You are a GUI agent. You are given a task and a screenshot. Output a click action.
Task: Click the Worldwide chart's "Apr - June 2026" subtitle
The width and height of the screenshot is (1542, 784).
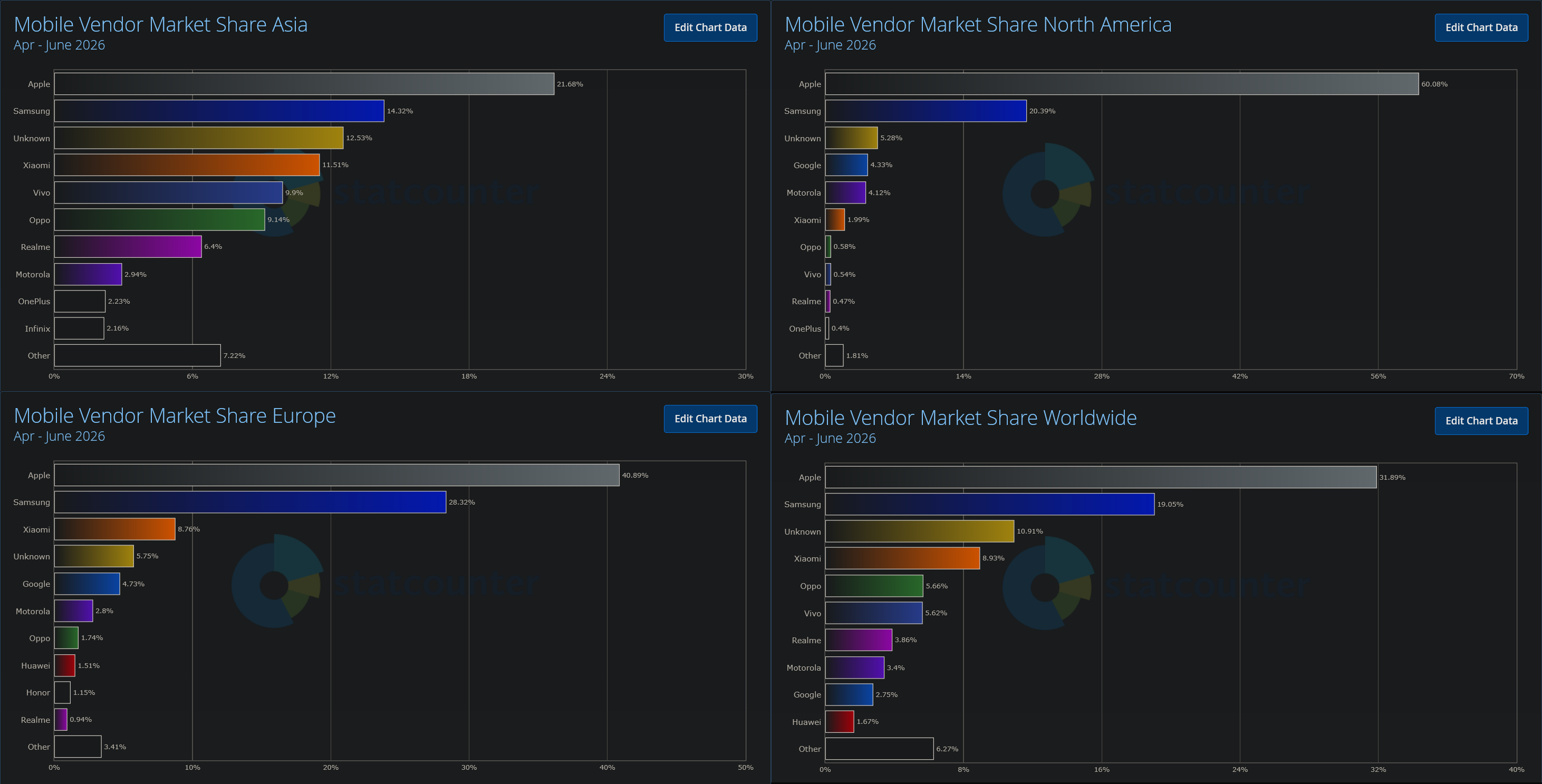coord(830,438)
